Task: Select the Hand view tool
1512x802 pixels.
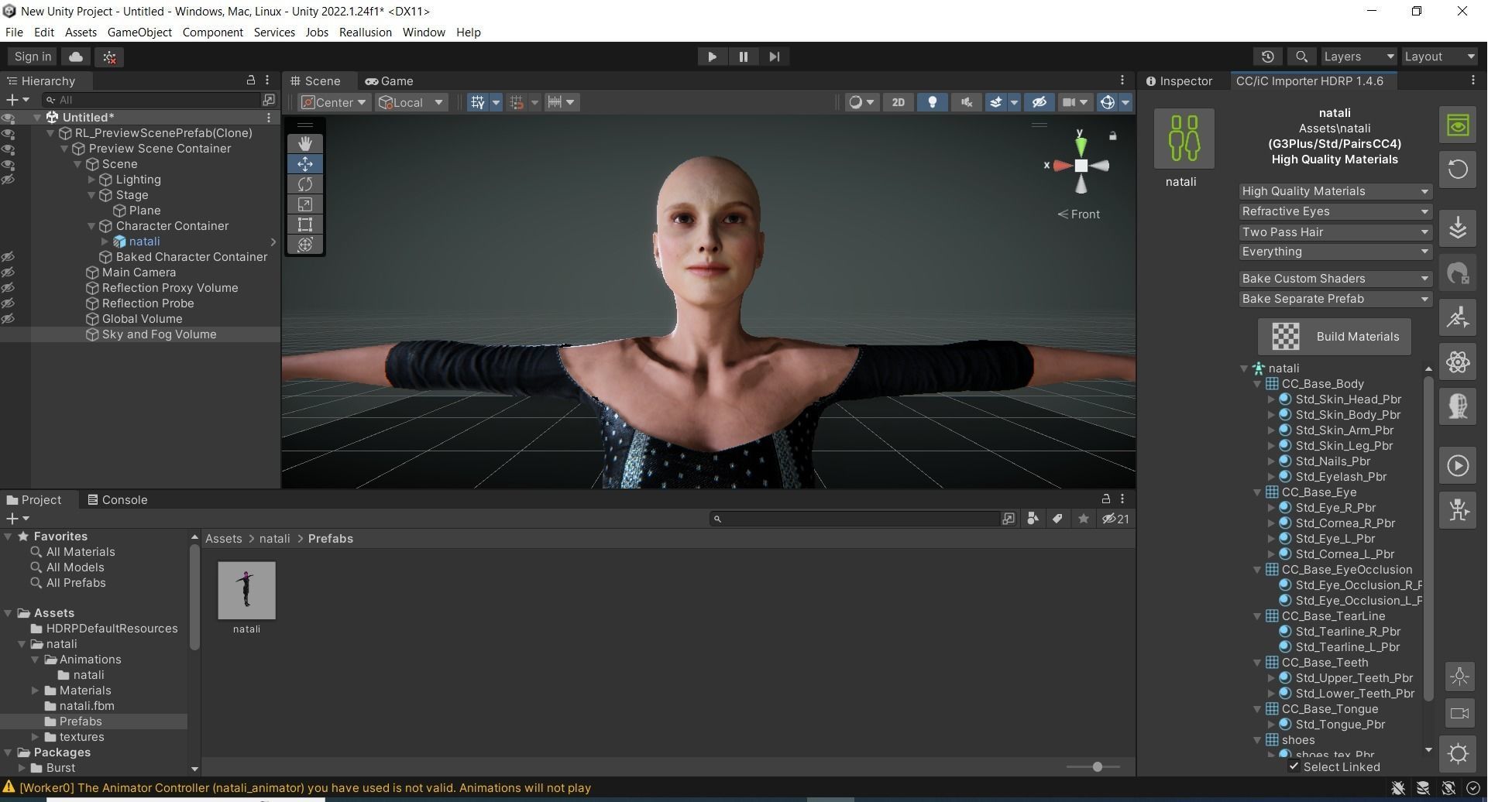Action: [x=304, y=144]
